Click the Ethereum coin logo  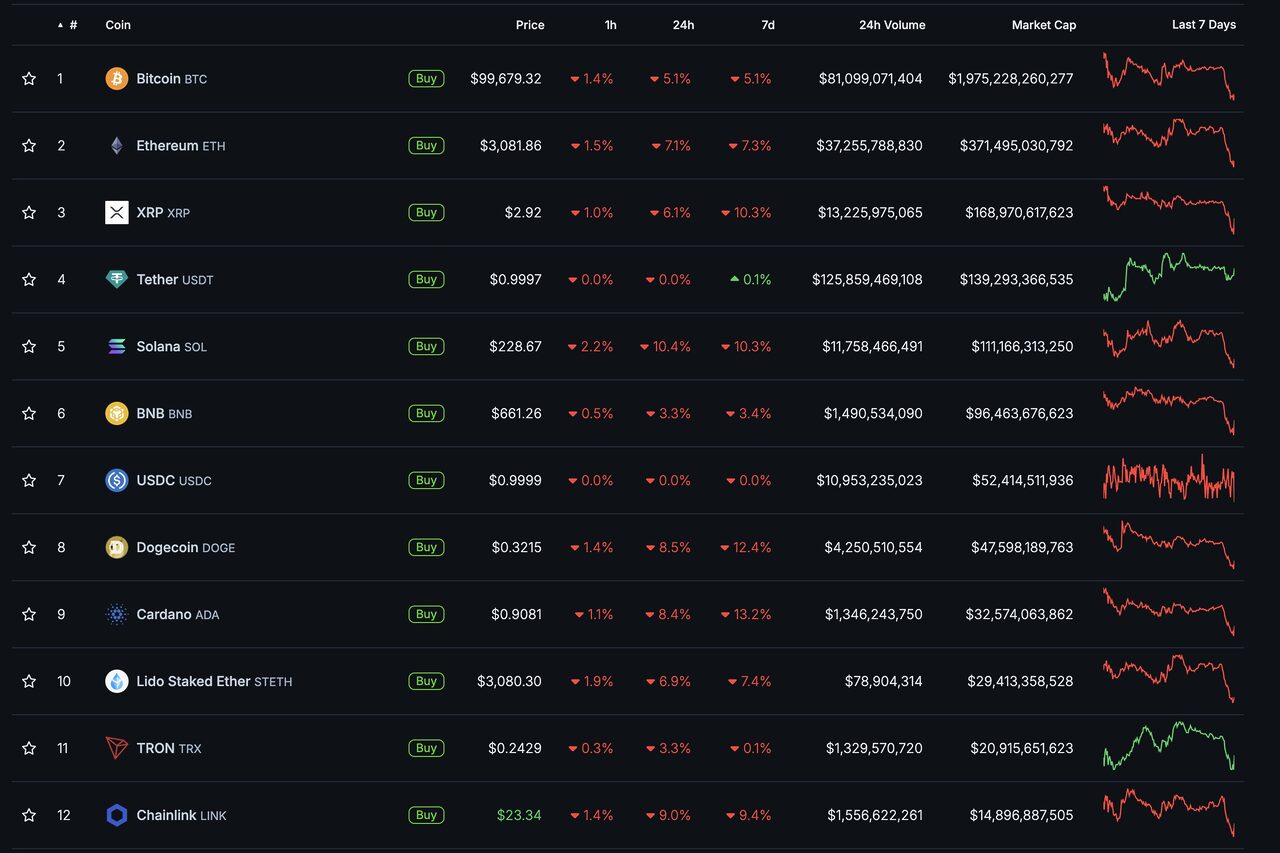[117, 145]
